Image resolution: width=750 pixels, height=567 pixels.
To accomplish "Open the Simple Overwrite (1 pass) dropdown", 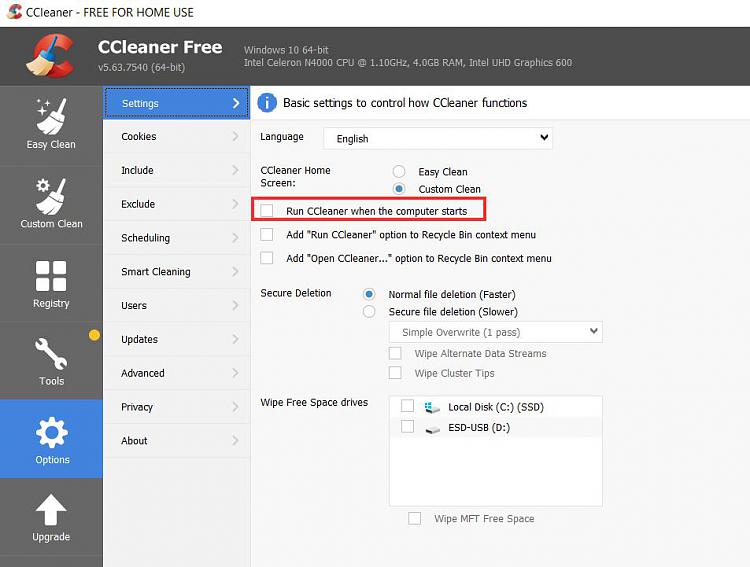I will [x=496, y=332].
